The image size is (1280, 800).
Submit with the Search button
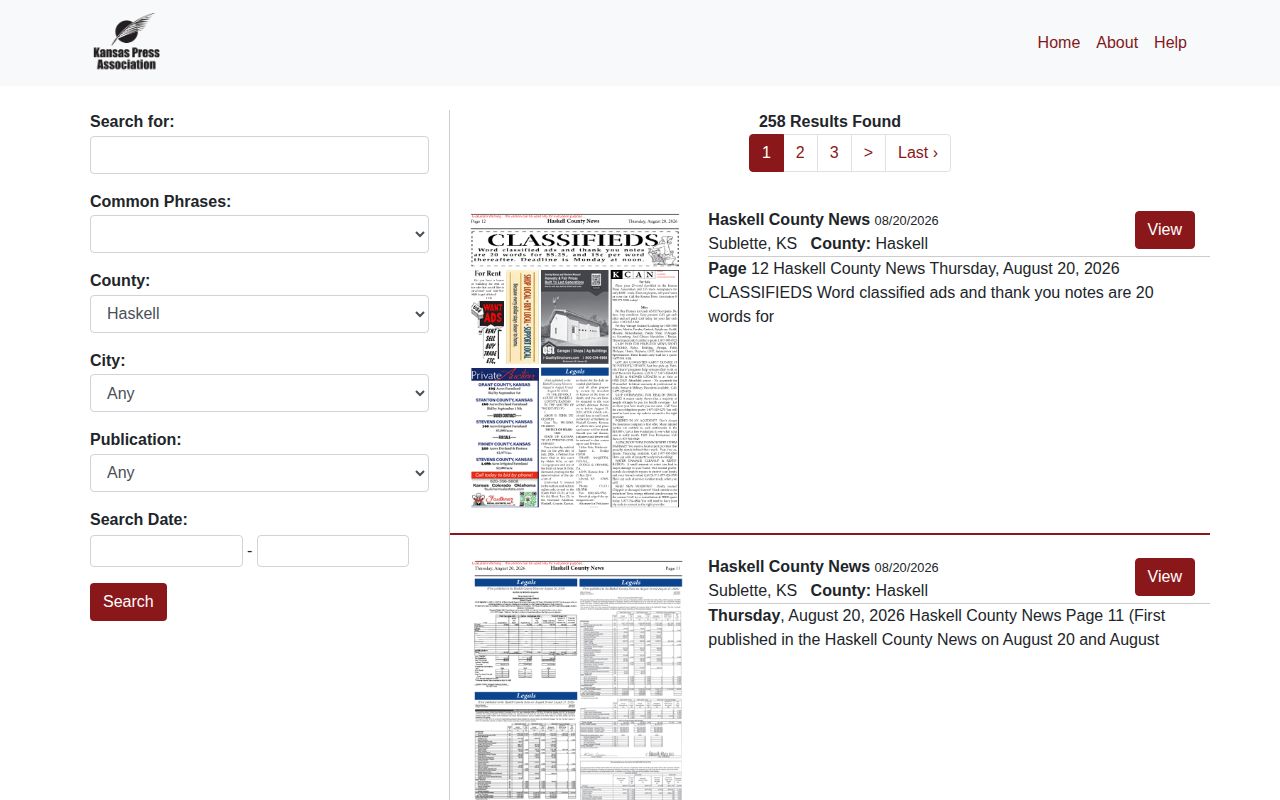[128, 602]
